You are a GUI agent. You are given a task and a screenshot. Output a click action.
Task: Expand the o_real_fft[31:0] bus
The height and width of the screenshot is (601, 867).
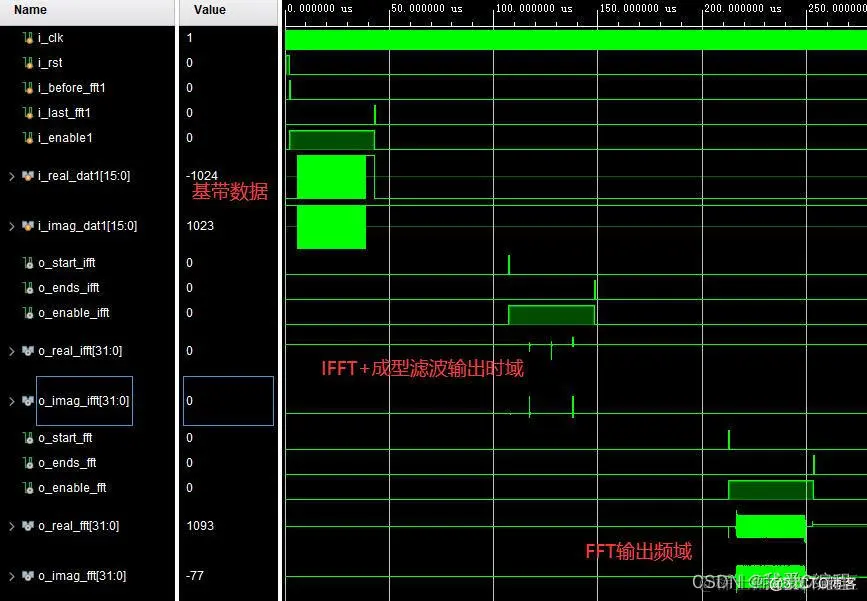tap(12, 526)
